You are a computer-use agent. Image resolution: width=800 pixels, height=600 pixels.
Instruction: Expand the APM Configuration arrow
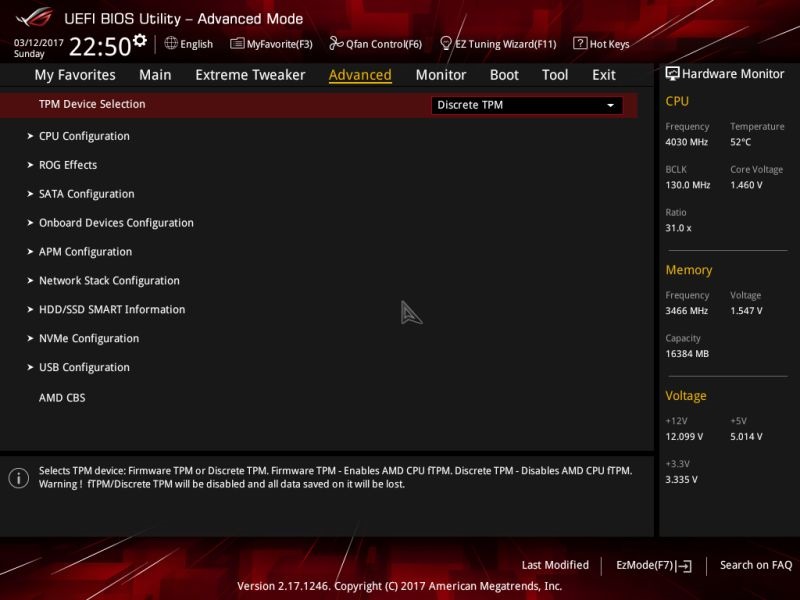pos(30,252)
